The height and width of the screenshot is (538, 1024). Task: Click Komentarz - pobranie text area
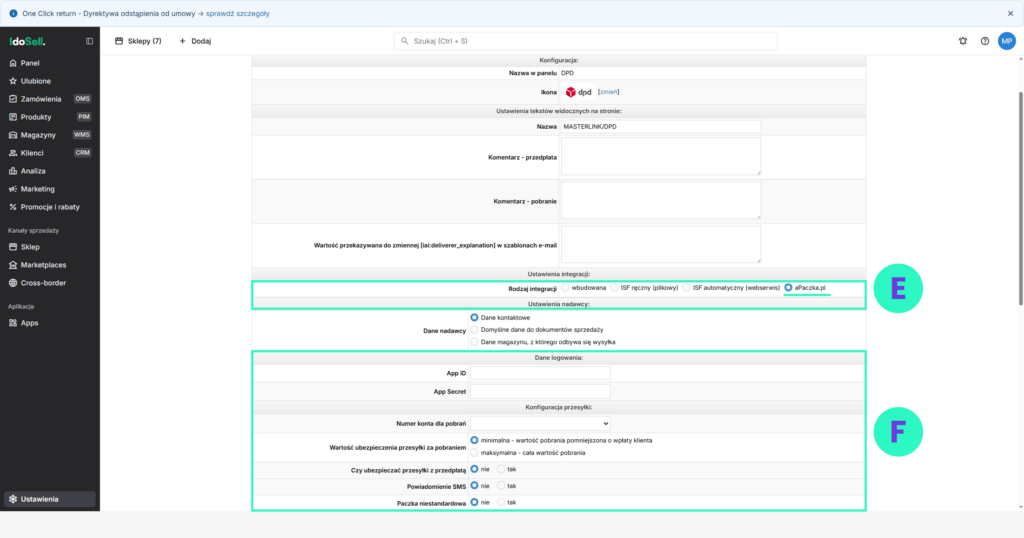tap(661, 200)
